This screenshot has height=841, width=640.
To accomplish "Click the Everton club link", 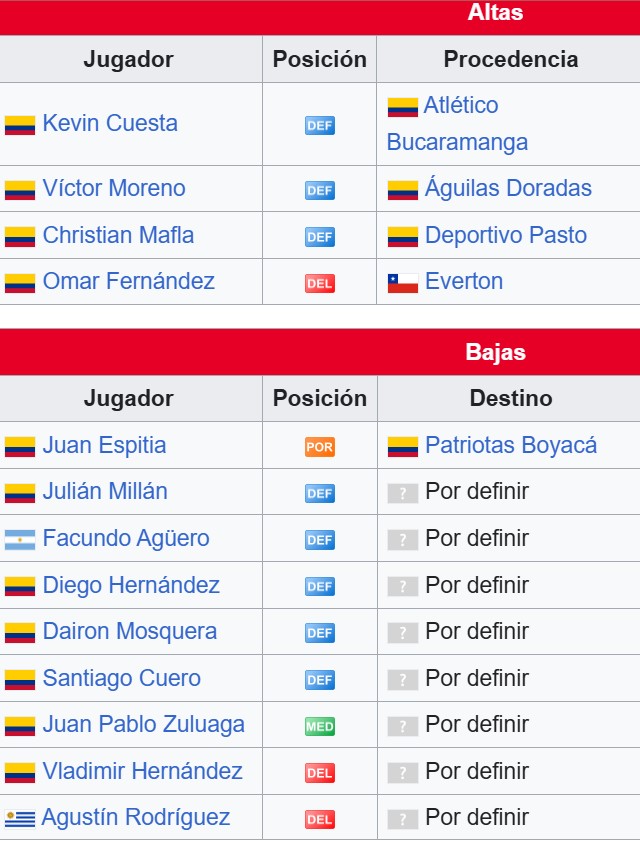I will tap(464, 281).
